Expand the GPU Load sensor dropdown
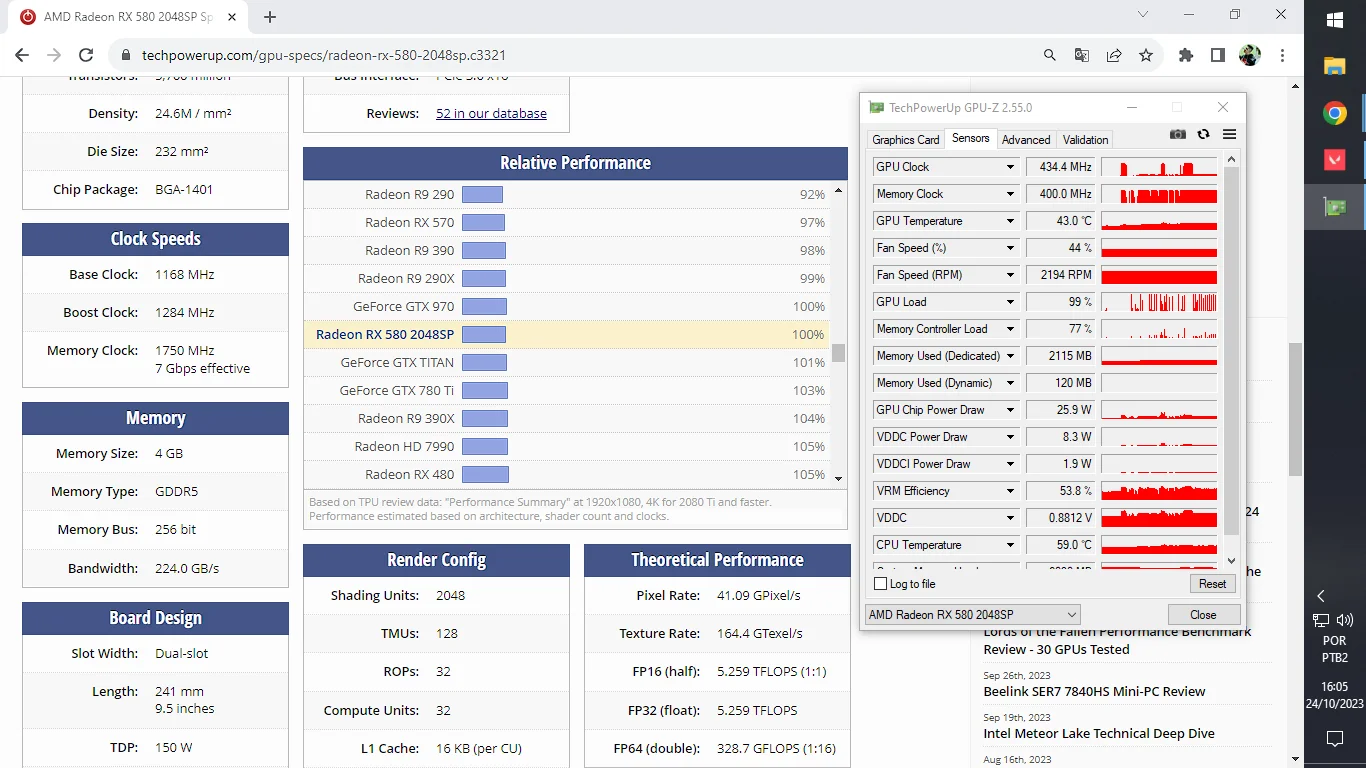The height and width of the screenshot is (768, 1366). click(1010, 302)
